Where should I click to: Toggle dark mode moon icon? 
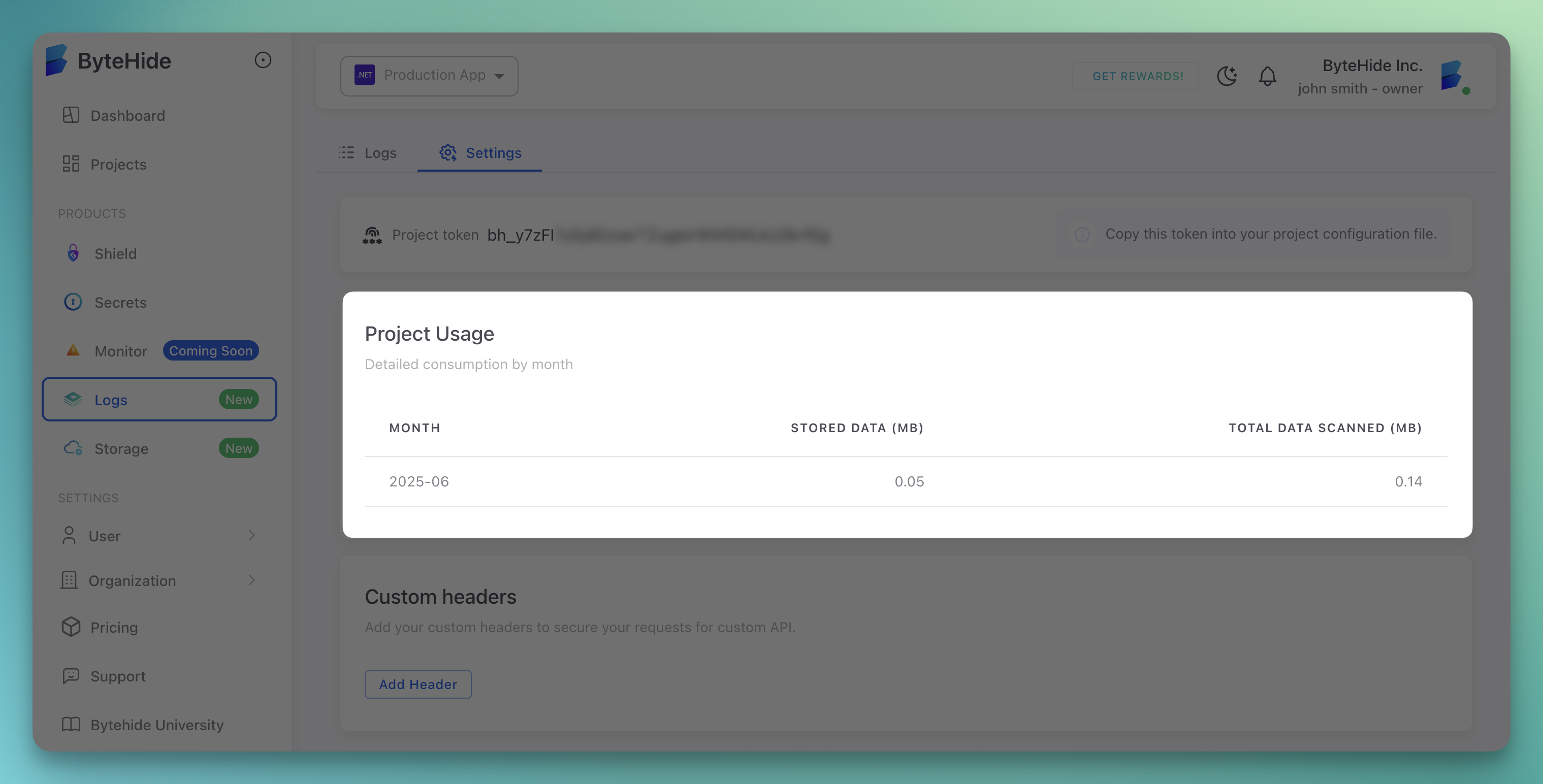tap(1227, 76)
